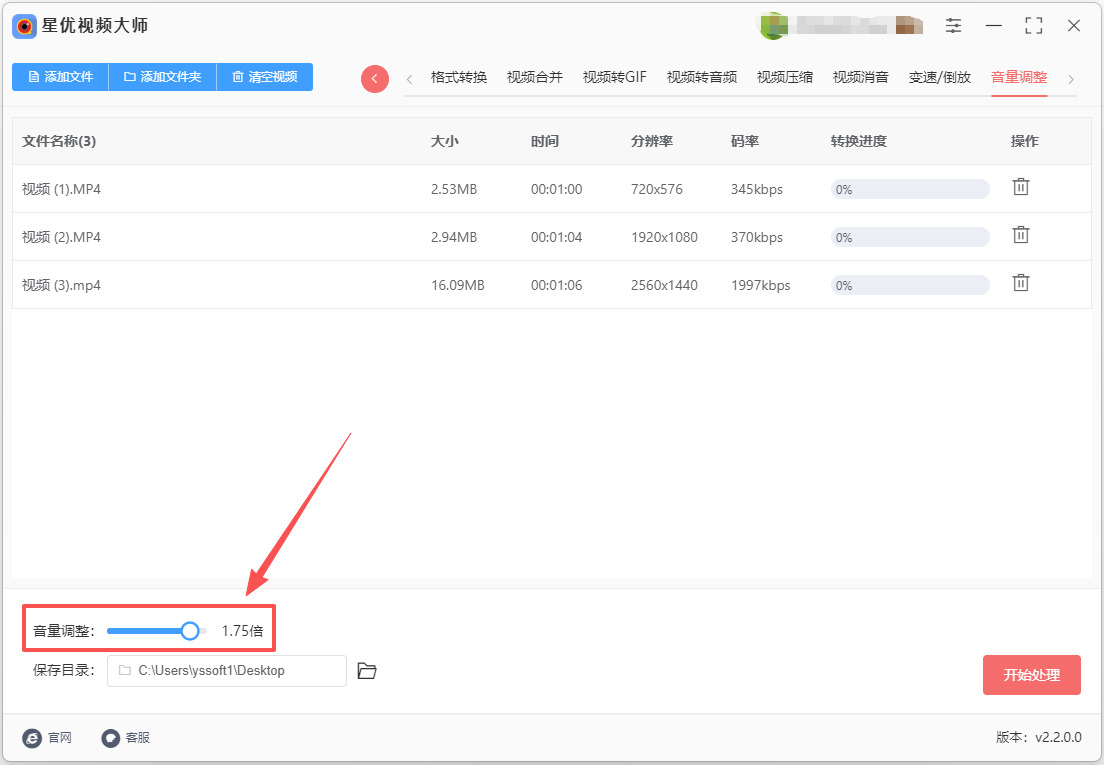Click the 时间 column header
The width and height of the screenshot is (1104, 765).
[545, 141]
